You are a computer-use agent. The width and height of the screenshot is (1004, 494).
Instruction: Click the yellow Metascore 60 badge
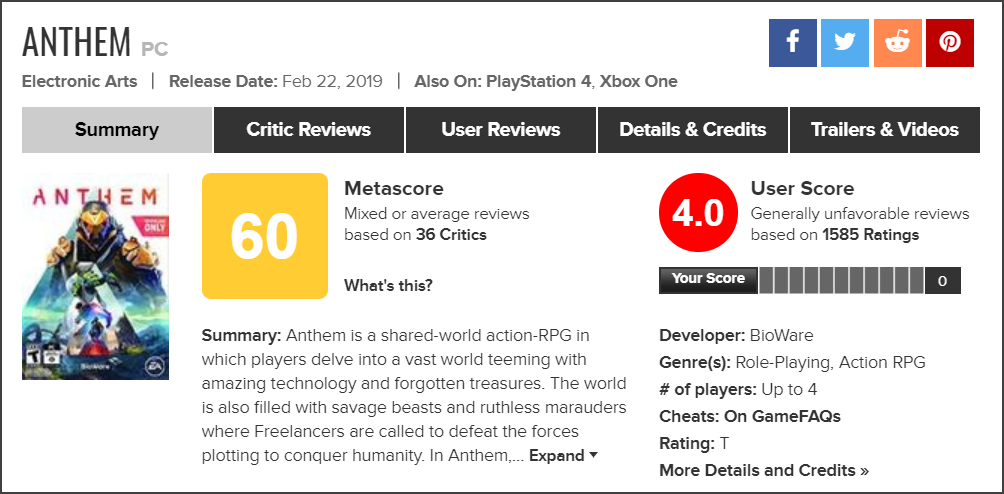pos(265,236)
